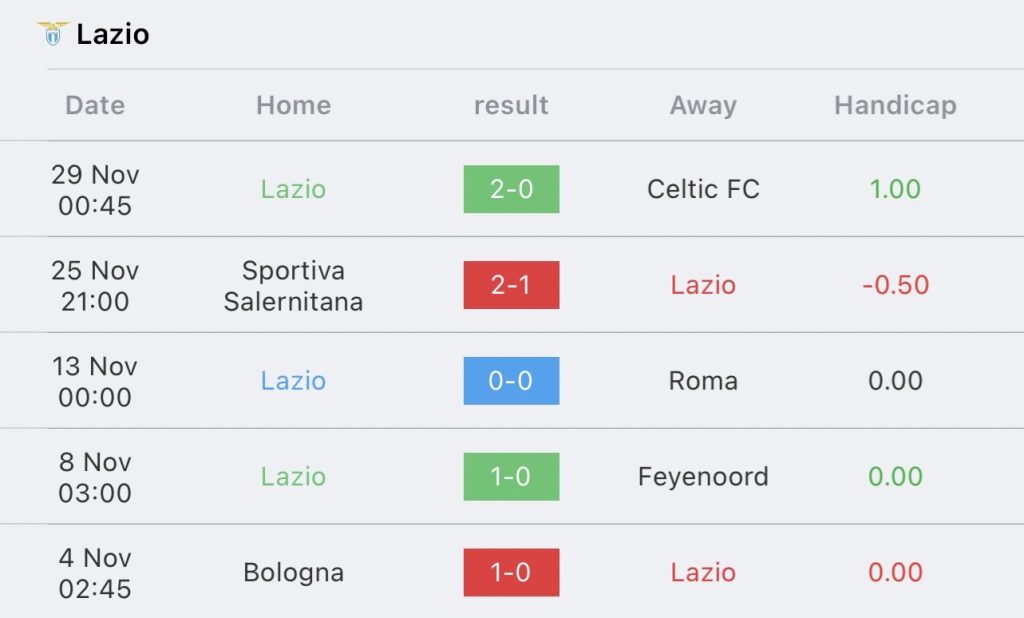This screenshot has width=1024, height=618.
Task: Open the red 2-1 score badge
Action: (x=511, y=285)
